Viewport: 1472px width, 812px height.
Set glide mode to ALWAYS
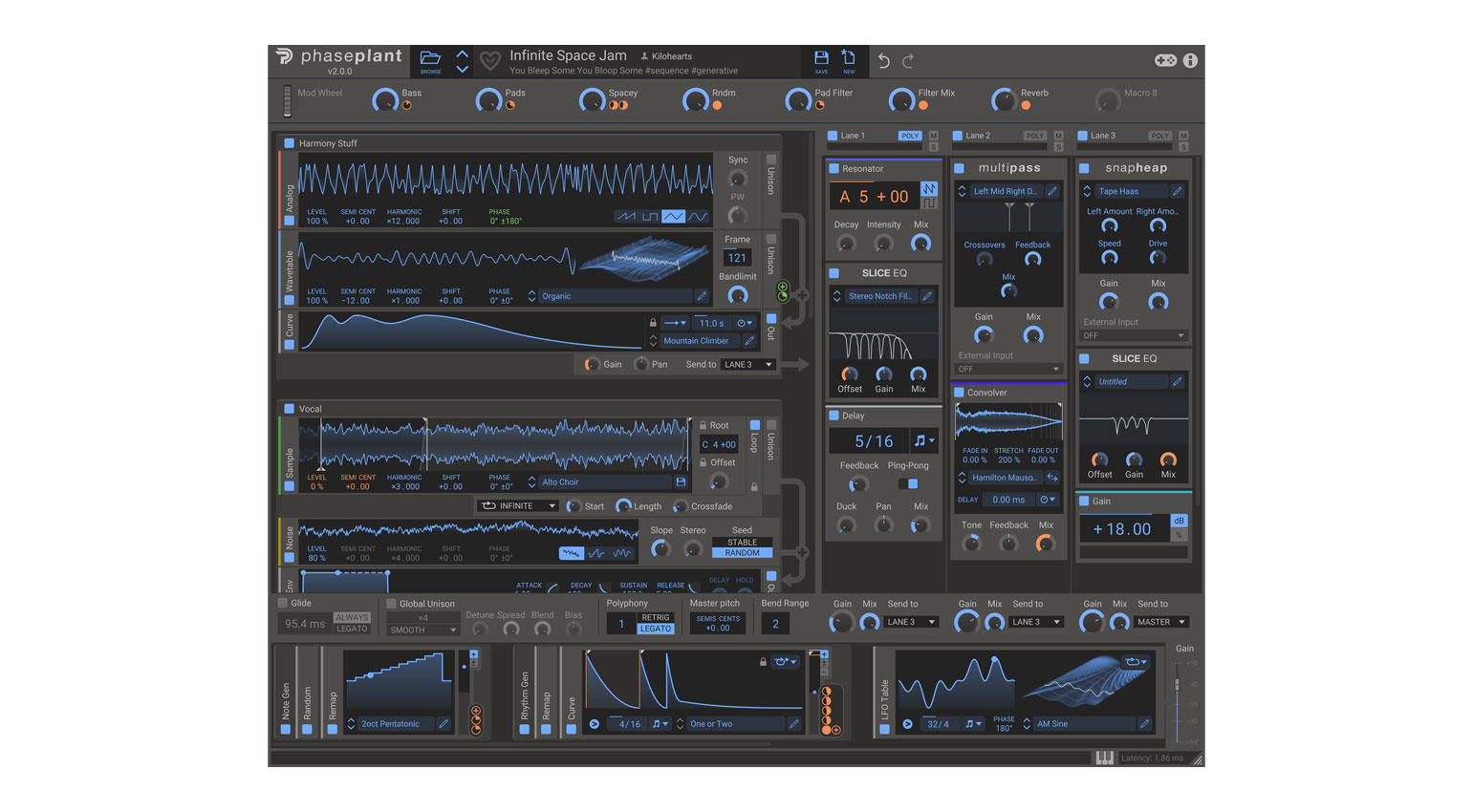click(x=352, y=618)
